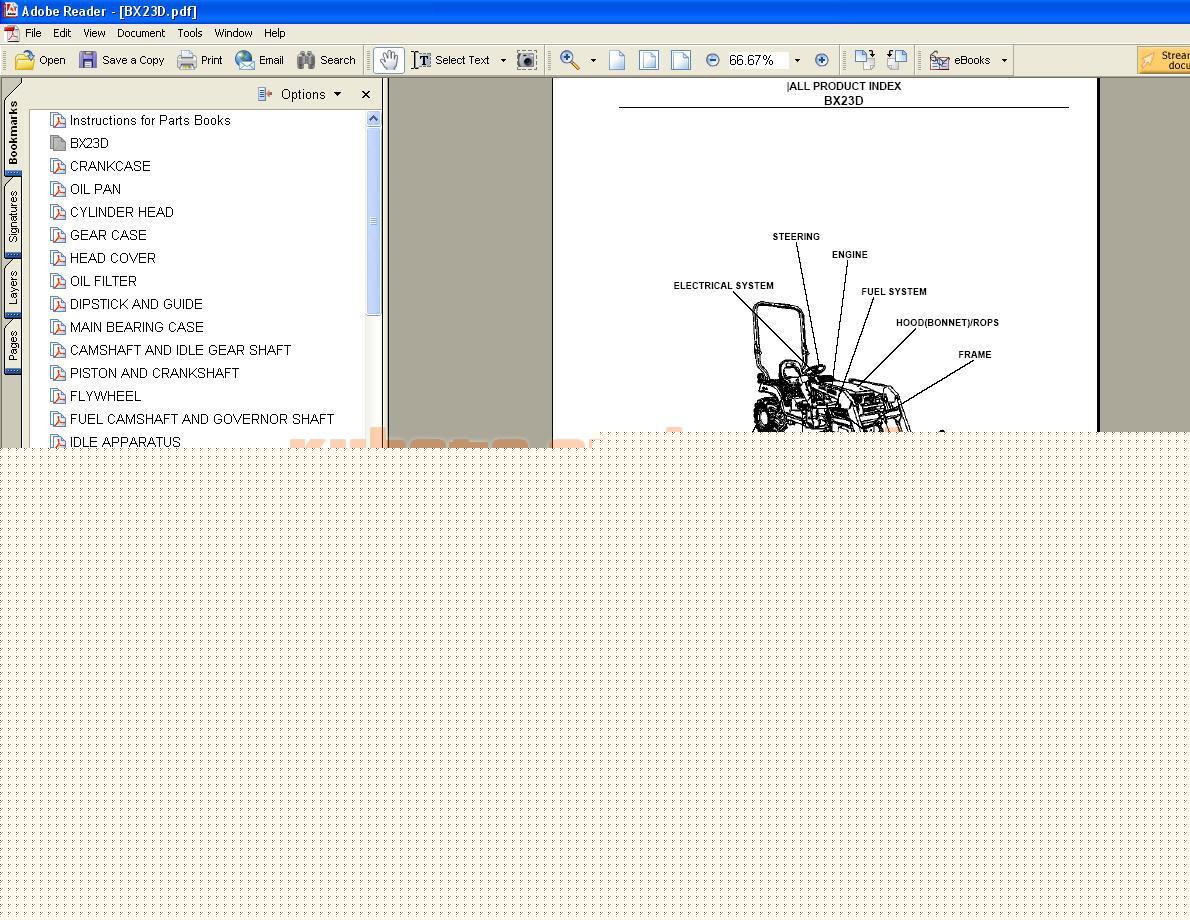This screenshot has width=1190, height=920.
Task: Set Fit Width page view
Action: tap(681, 60)
